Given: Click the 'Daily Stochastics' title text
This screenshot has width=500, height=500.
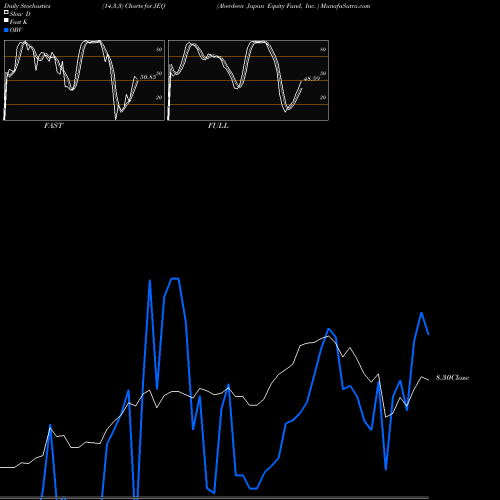Looking at the screenshot, I should tap(27, 6).
